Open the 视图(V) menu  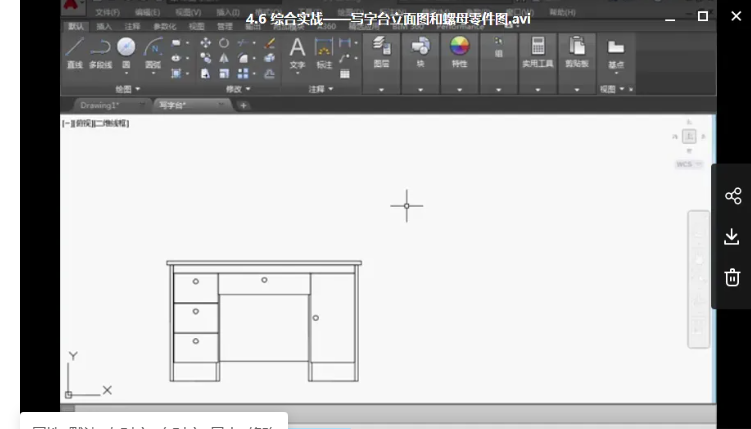point(188,12)
